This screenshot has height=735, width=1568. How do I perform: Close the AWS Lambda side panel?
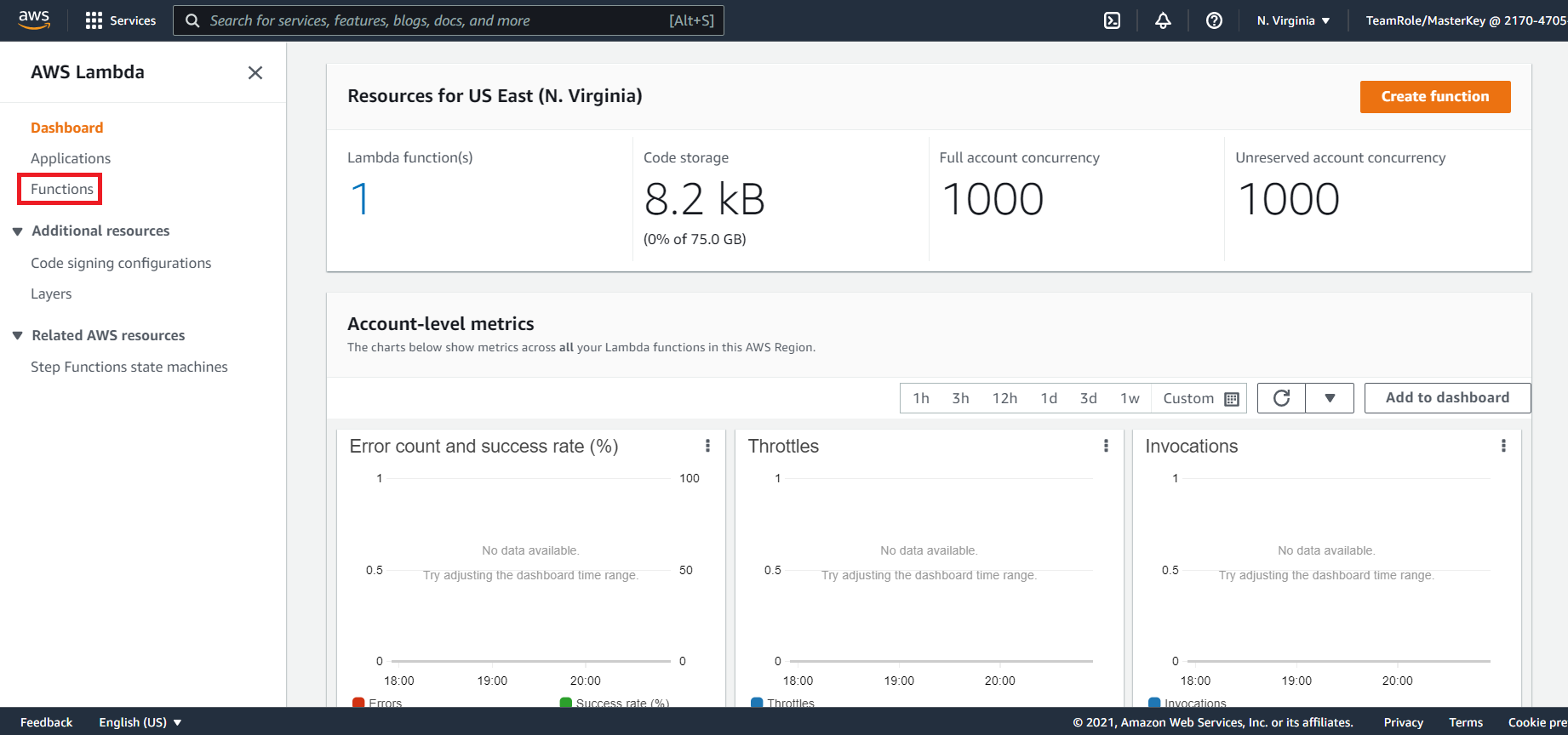click(x=255, y=72)
